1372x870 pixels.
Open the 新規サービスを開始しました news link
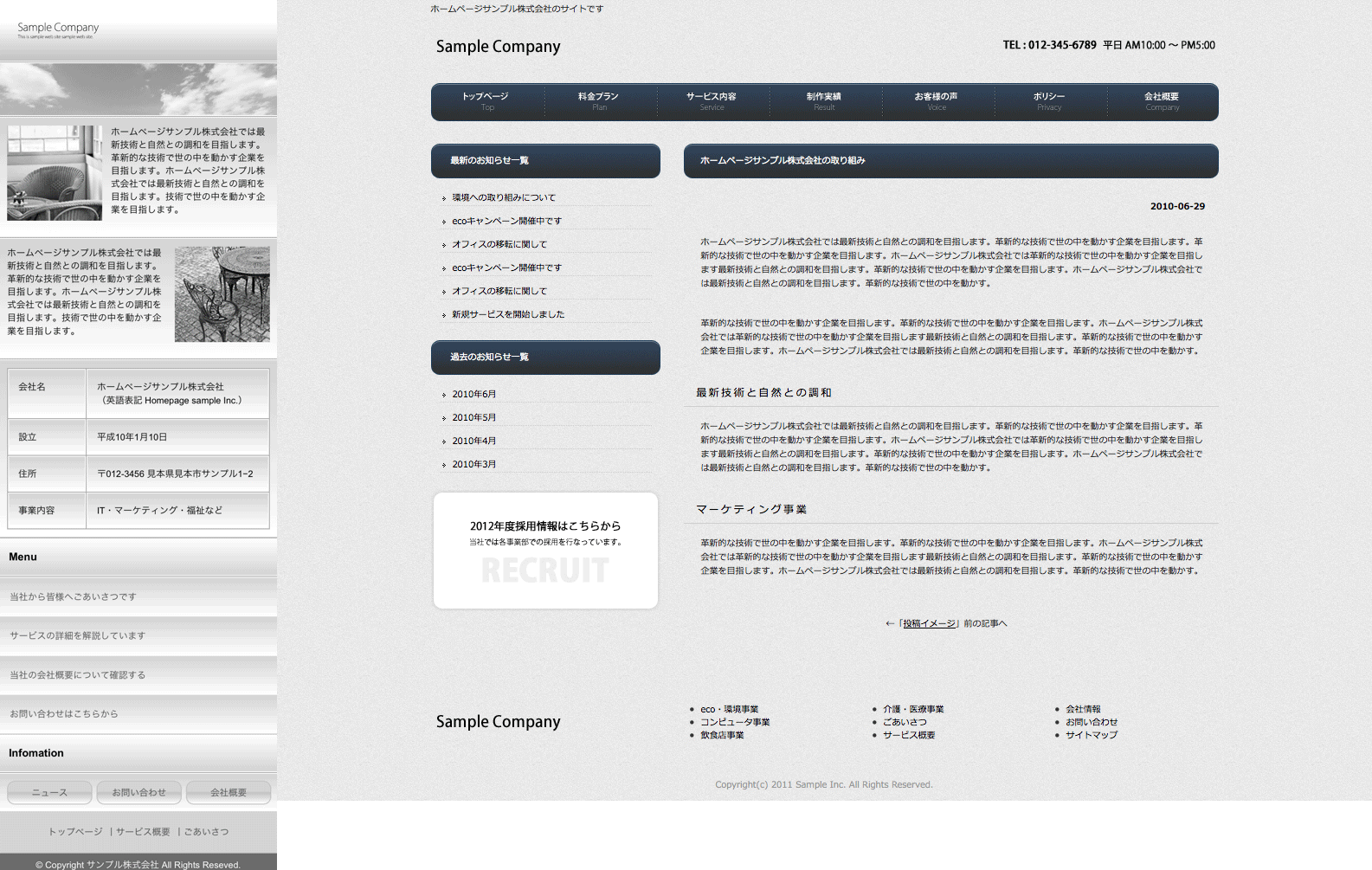pos(508,315)
